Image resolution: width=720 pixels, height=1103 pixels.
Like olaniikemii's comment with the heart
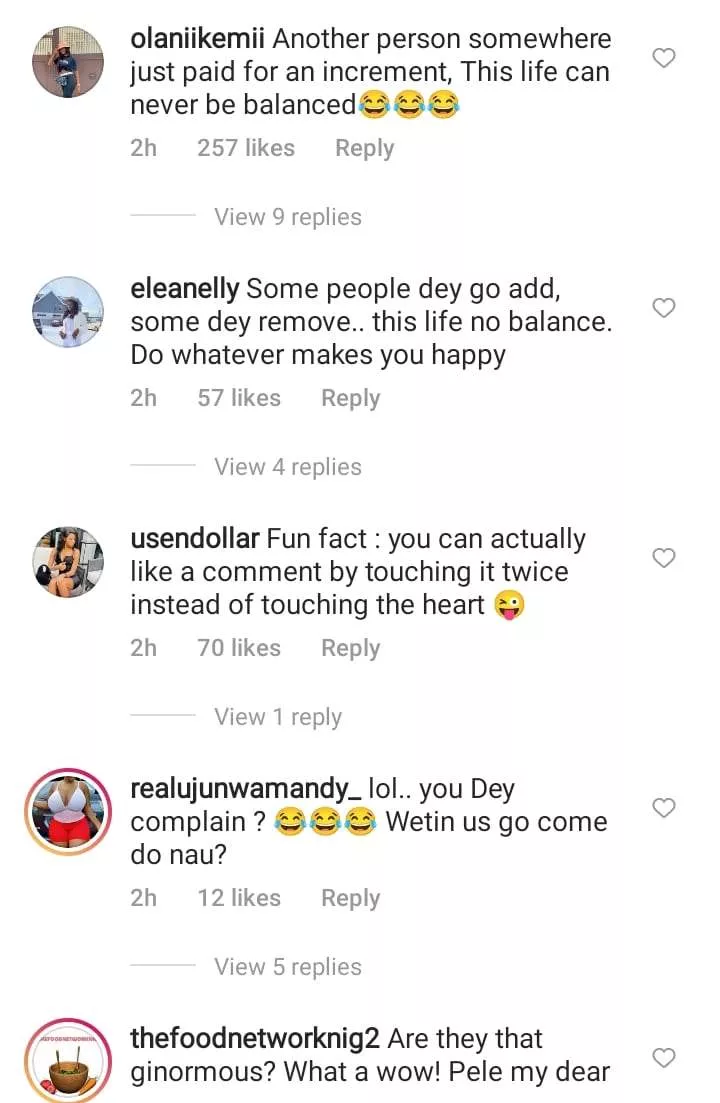coord(664,58)
